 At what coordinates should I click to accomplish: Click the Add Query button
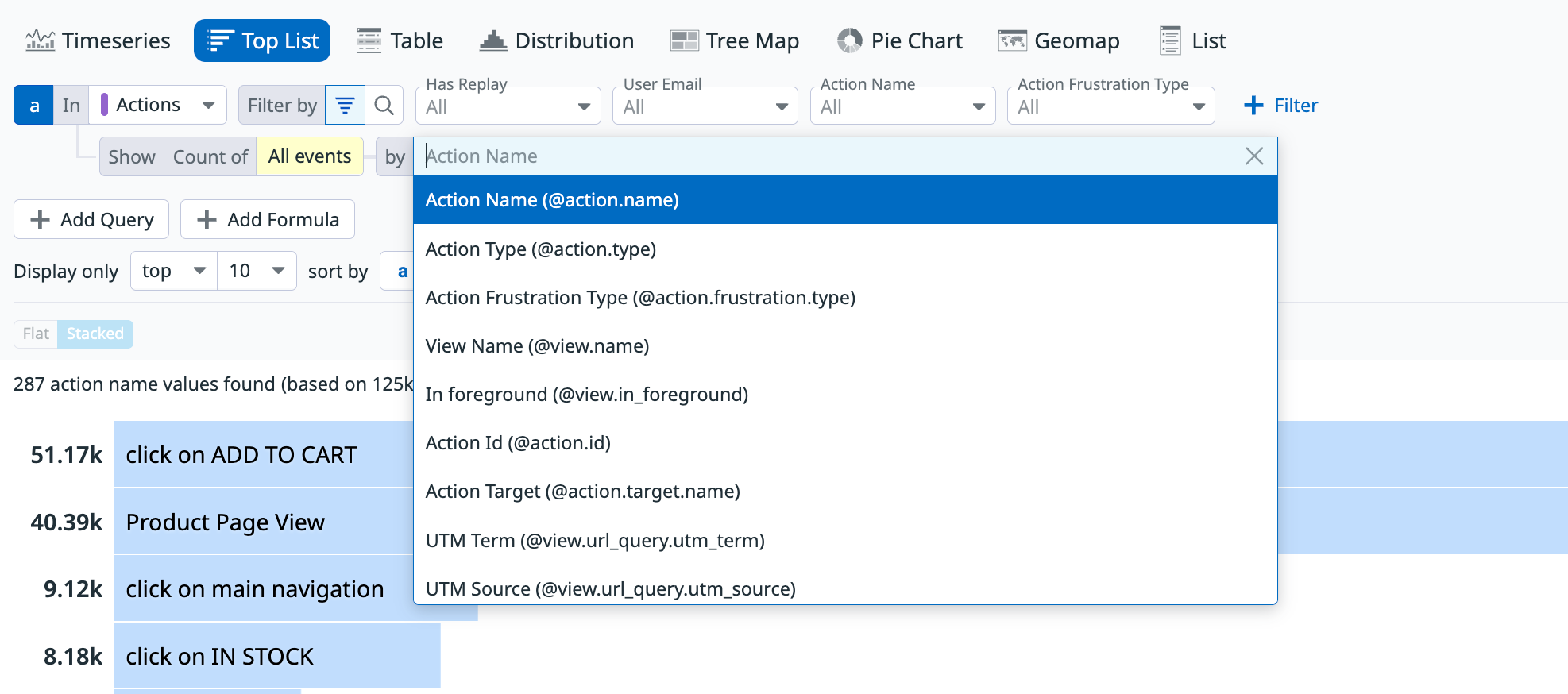coord(91,220)
